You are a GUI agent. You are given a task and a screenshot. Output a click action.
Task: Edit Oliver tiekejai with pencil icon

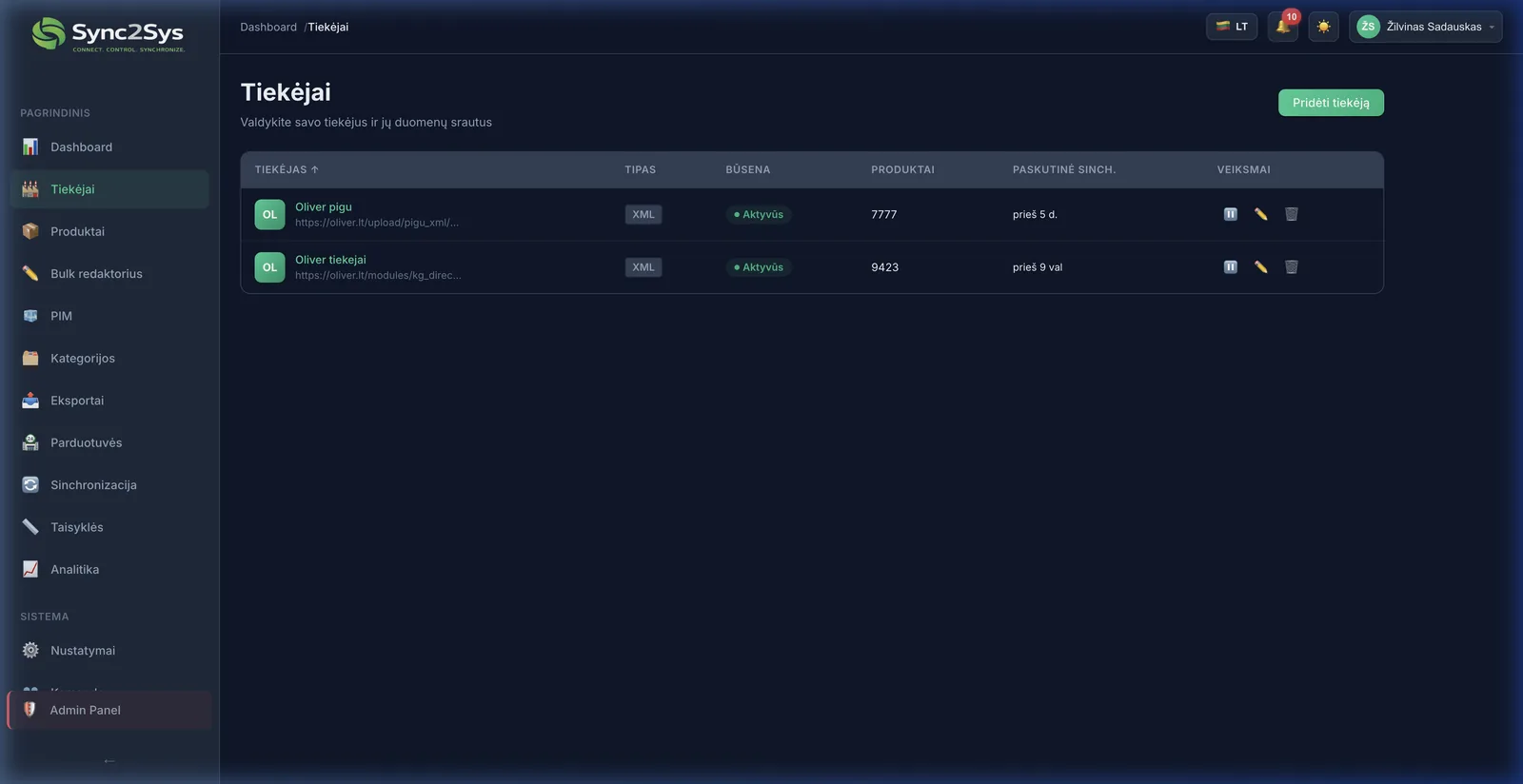(x=1260, y=267)
